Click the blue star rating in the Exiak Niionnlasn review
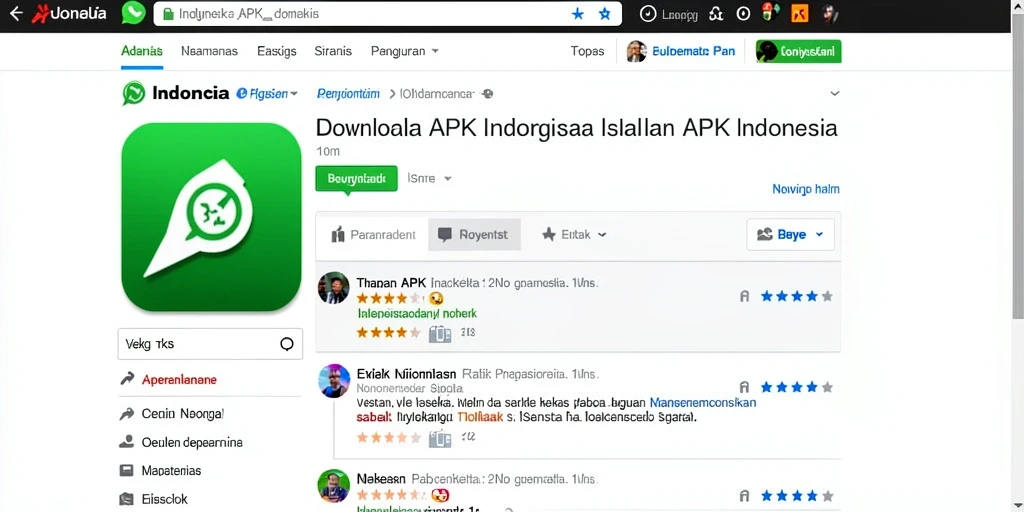The height and width of the screenshot is (512, 1024). pyautogui.click(x=797, y=387)
